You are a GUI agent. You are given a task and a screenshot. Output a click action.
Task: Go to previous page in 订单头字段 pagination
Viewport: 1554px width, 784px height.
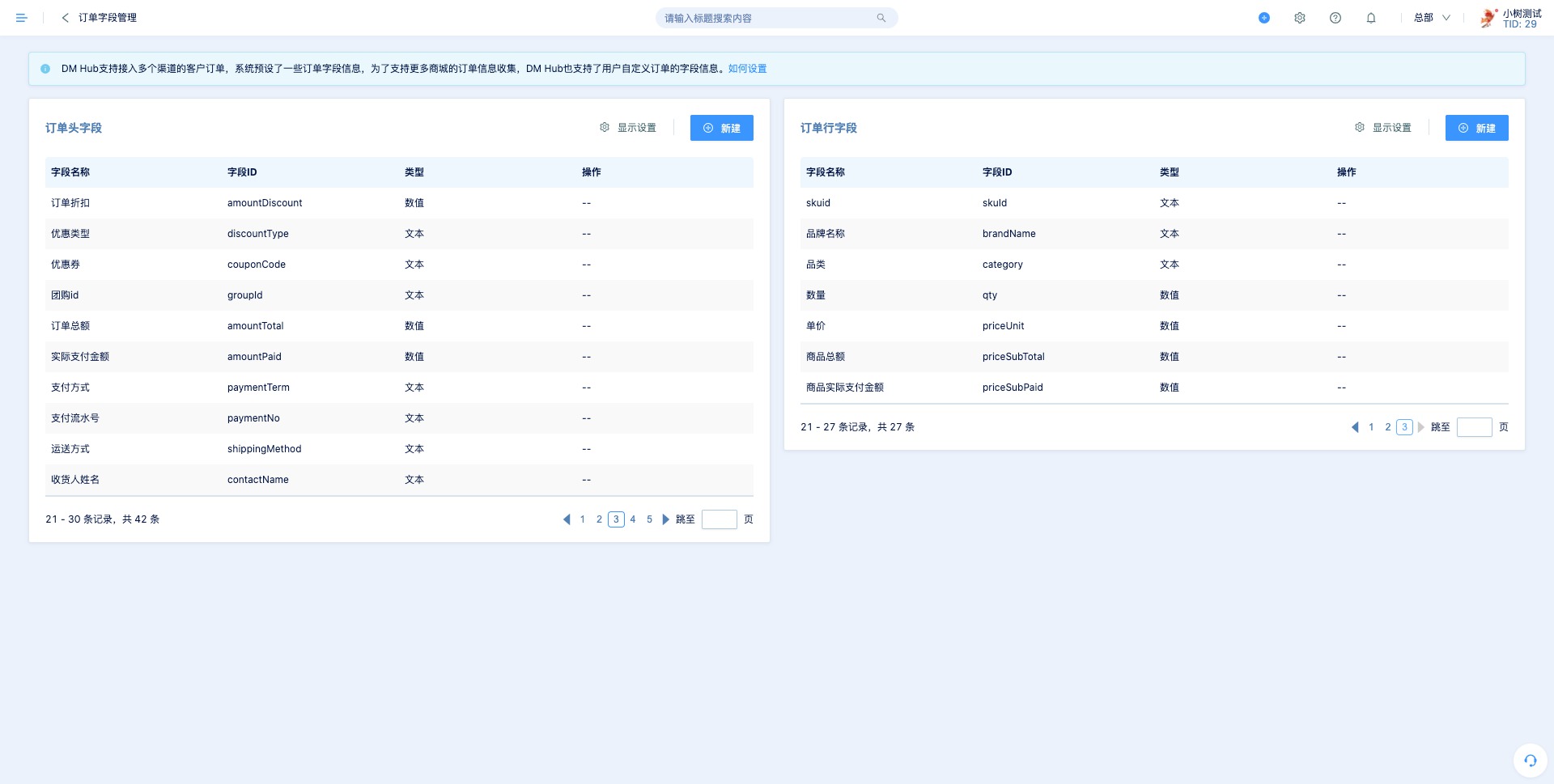(567, 519)
